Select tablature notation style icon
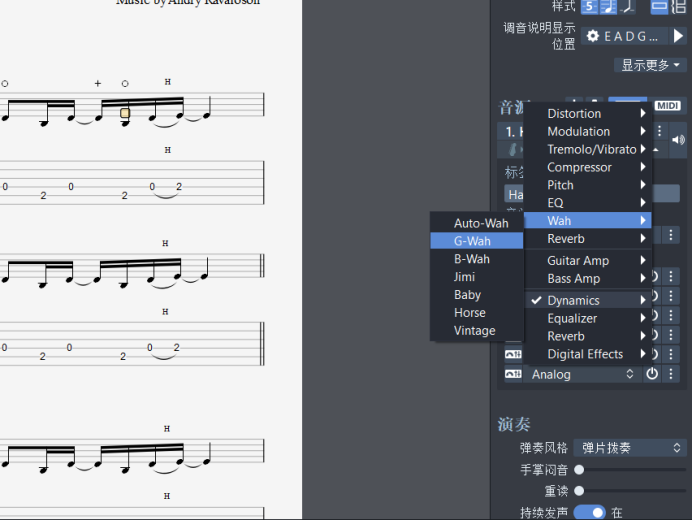Viewport: 692px width, 520px height. click(590, 7)
